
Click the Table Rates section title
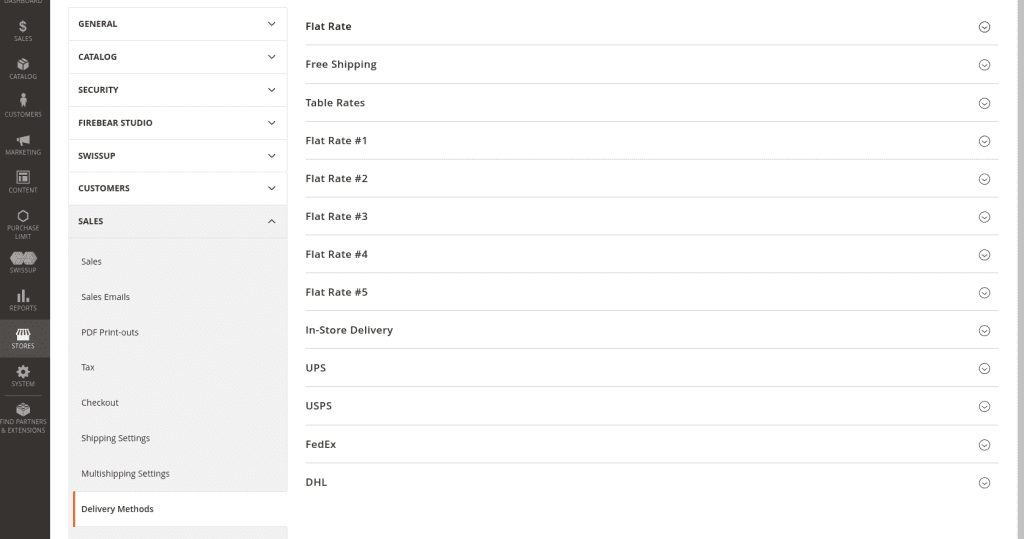(x=335, y=103)
